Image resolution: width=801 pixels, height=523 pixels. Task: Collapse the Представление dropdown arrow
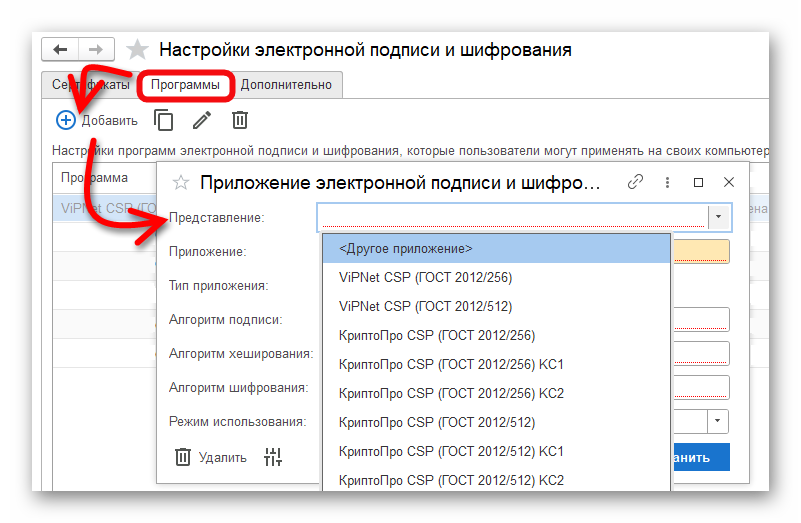pyautogui.click(x=719, y=217)
